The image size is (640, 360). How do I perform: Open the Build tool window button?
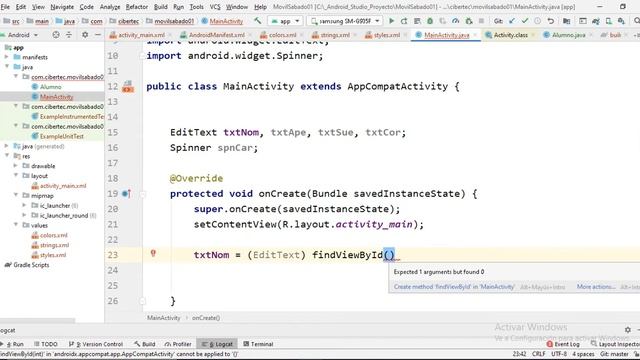point(144,344)
